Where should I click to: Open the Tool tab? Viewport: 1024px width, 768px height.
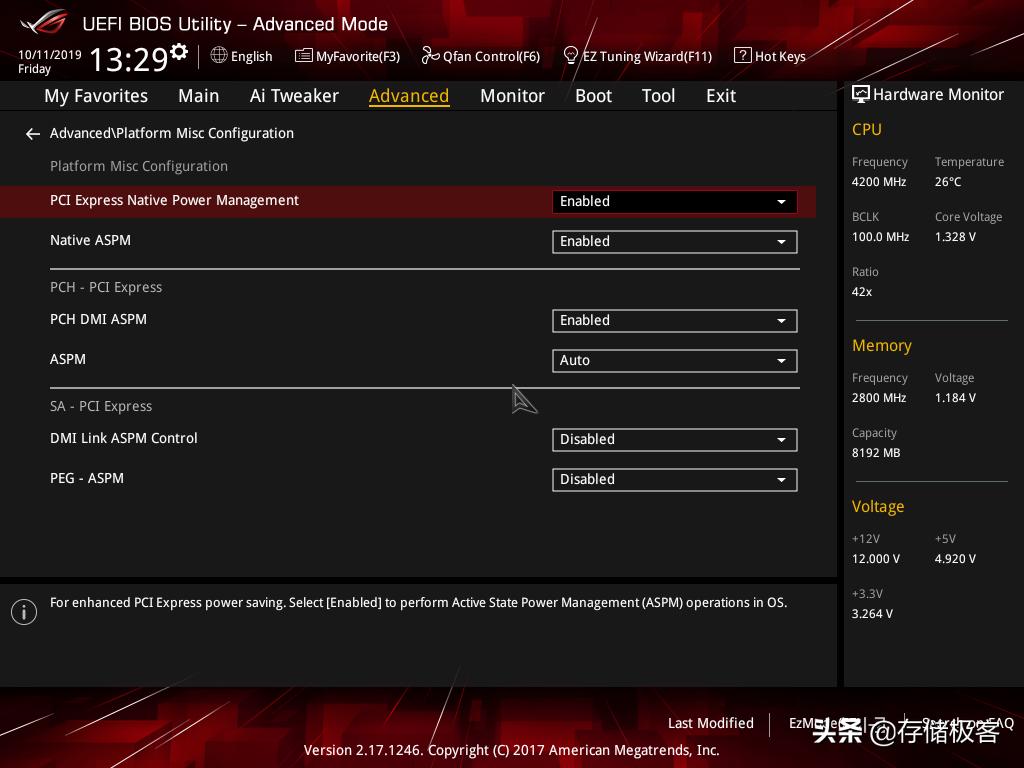[658, 96]
